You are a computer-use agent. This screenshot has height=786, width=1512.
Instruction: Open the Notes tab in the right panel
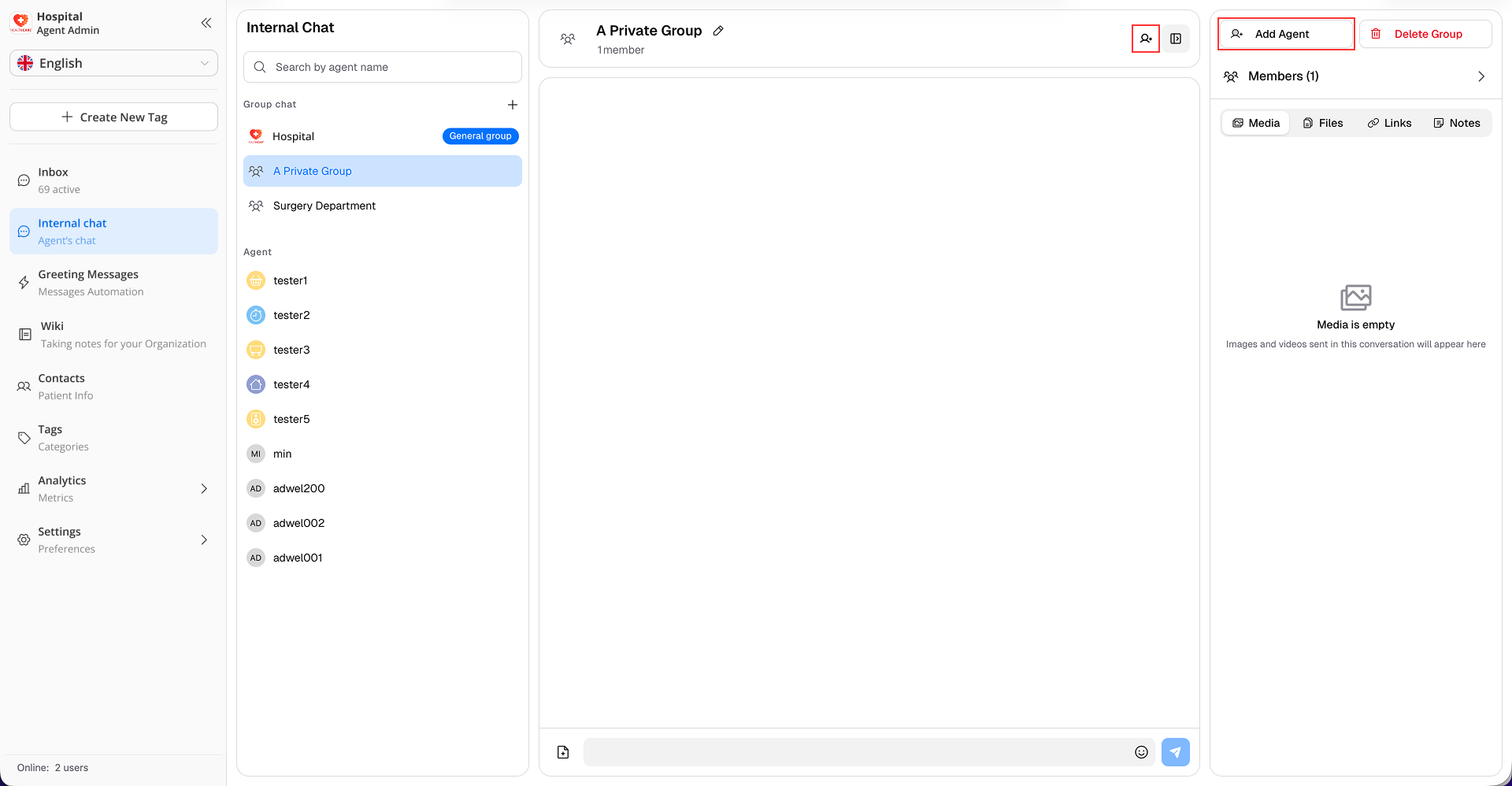[x=1456, y=122]
